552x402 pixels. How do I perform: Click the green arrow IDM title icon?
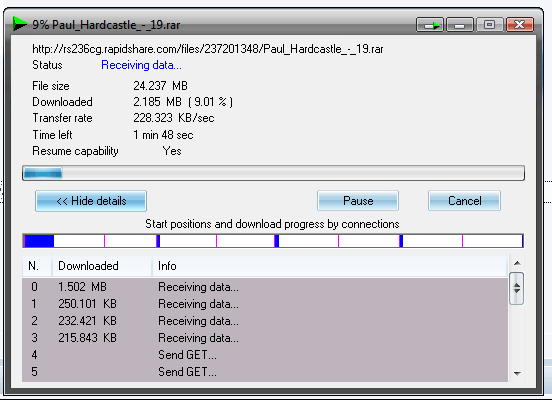20,24
